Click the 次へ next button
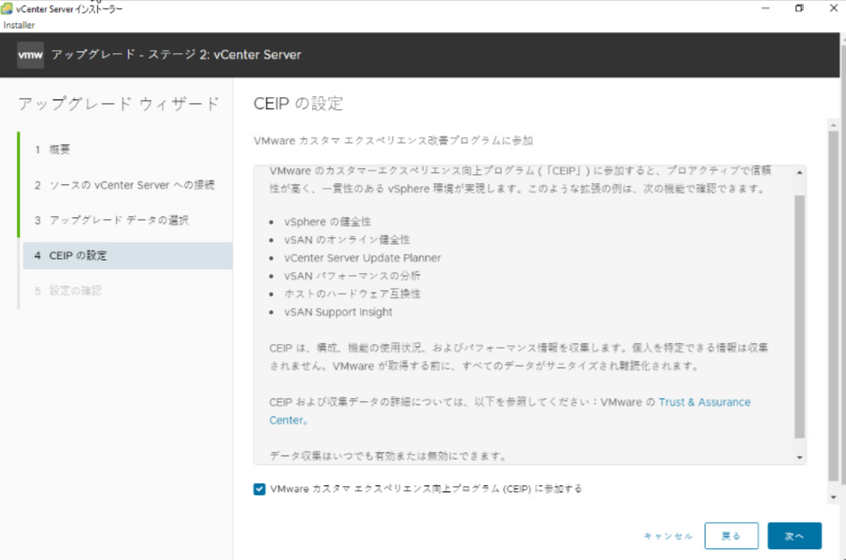Image resolution: width=846 pixels, height=560 pixels. (794, 536)
